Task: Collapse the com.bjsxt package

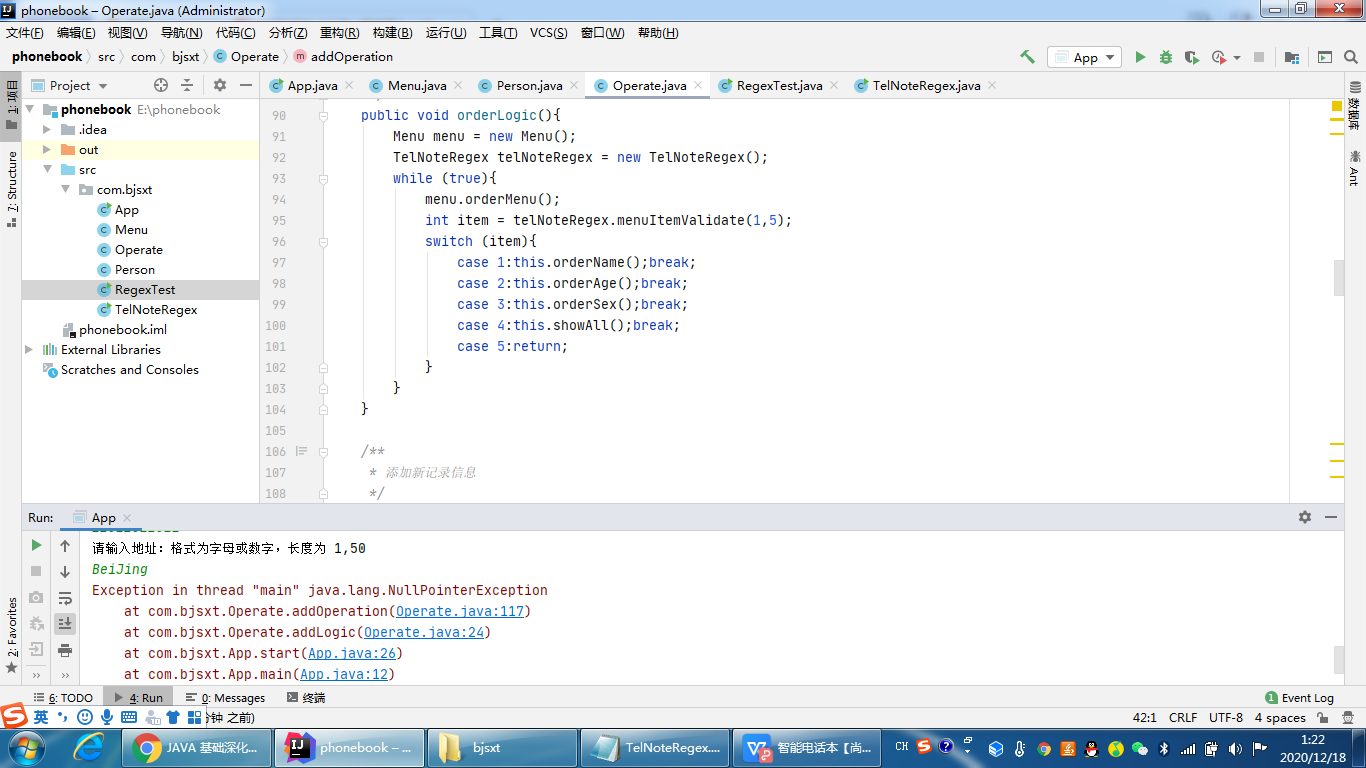Action: [x=65, y=189]
